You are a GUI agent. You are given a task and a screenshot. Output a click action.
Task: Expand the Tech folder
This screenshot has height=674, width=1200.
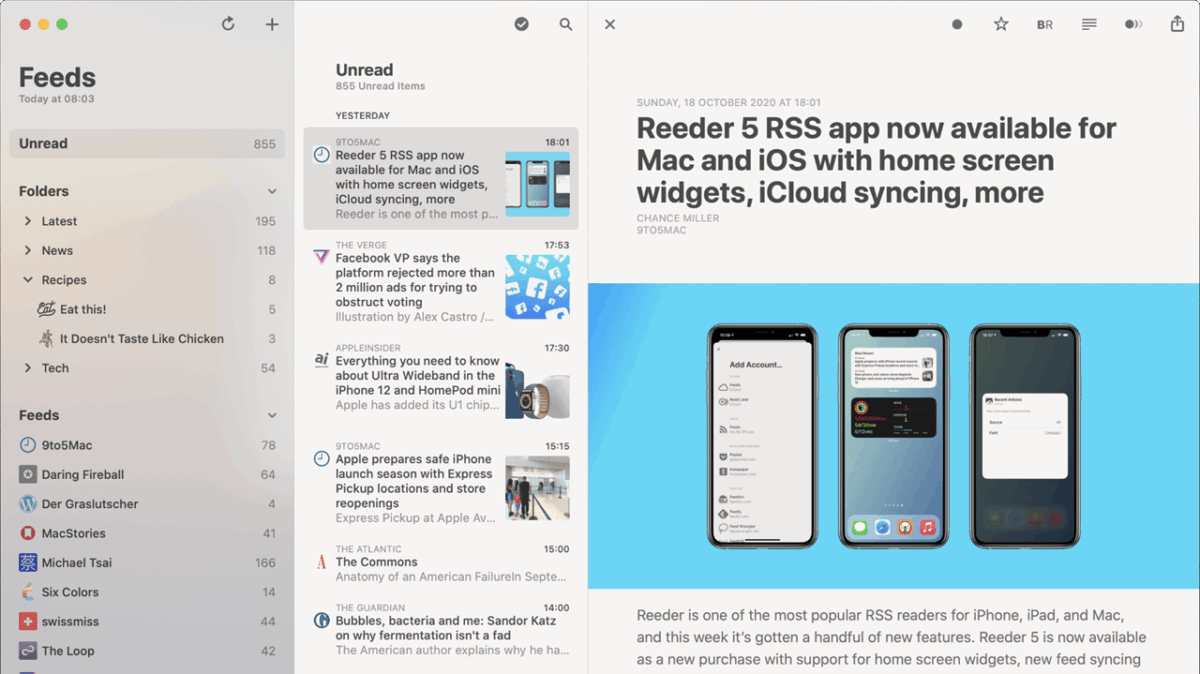tap(28, 368)
